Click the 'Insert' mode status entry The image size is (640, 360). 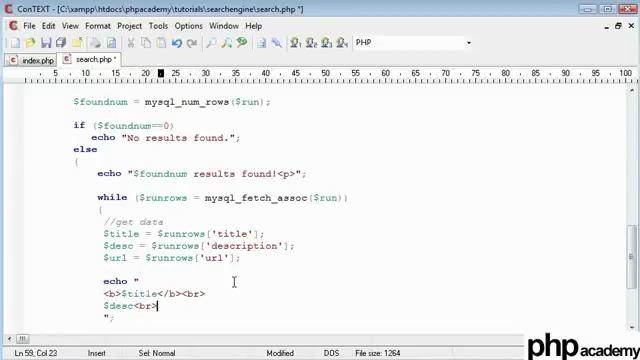pyautogui.click(x=96, y=353)
